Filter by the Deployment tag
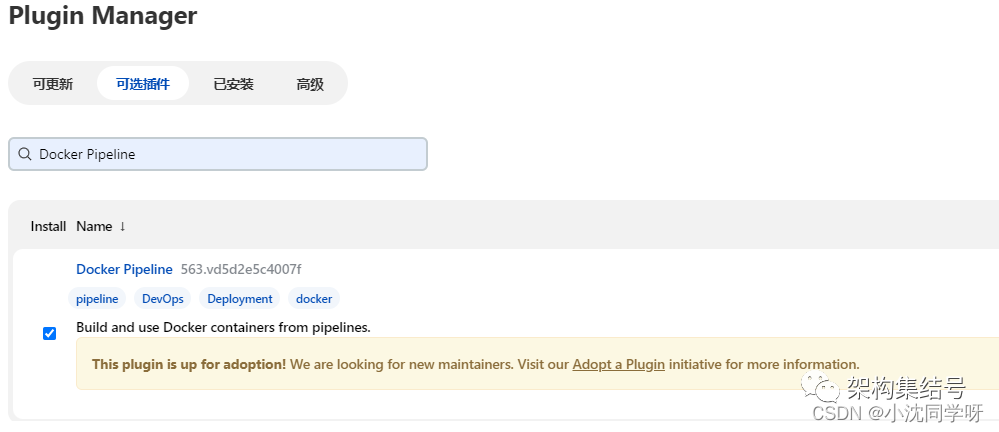The image size is (999, 432). point(240,299)
